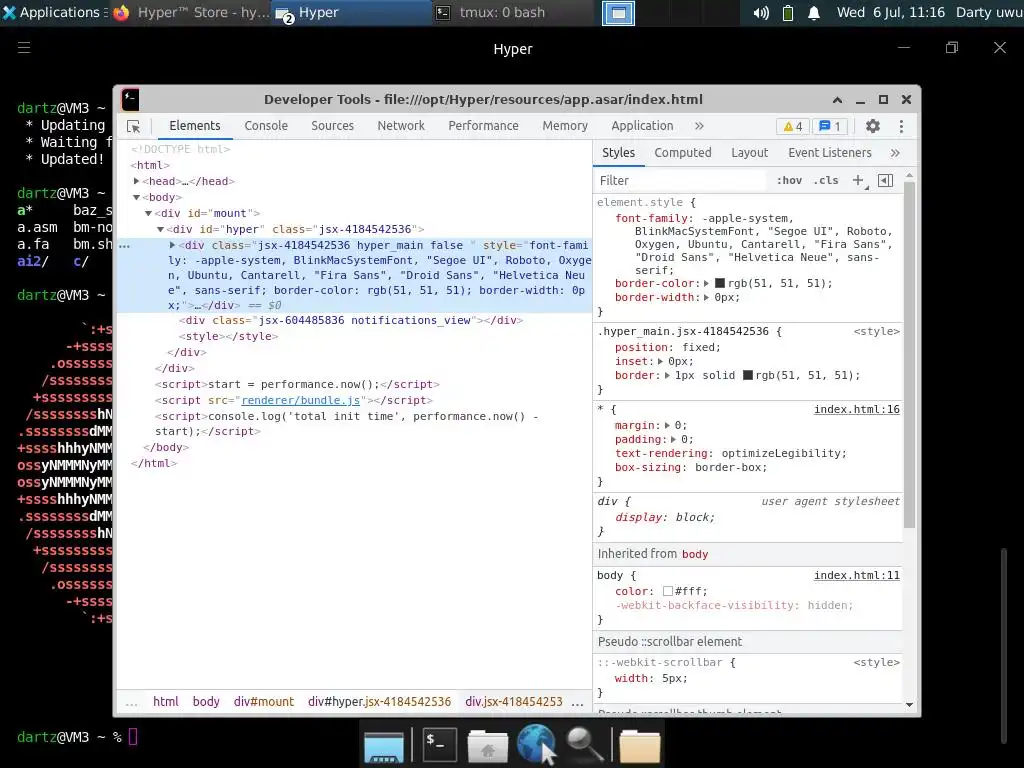This screenshot has height=768, width=1024.
Task: Toggle .cls element classes panel
Action: click(826, 180)
